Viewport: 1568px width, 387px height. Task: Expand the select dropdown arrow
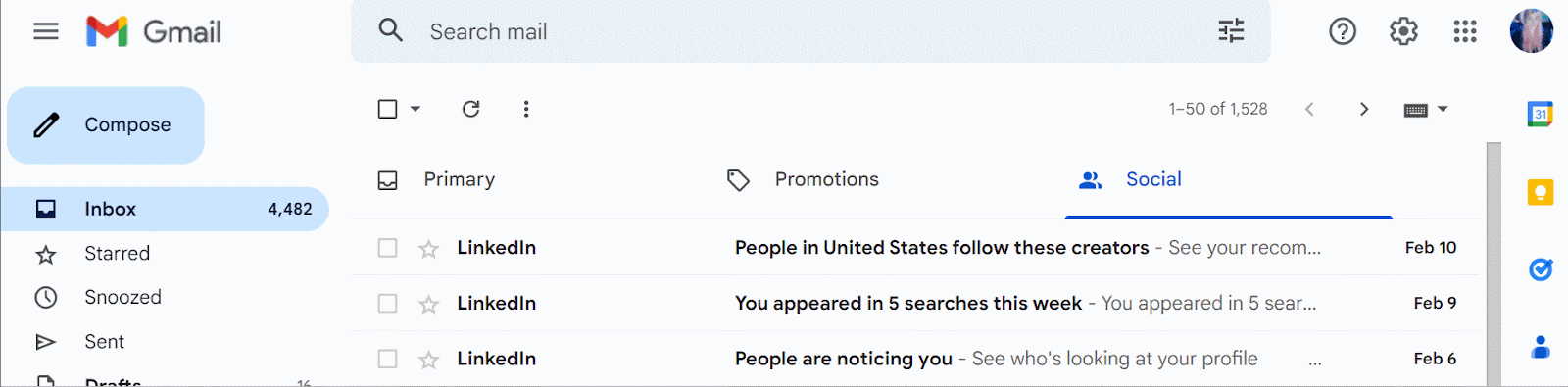(x=416, y=109)
